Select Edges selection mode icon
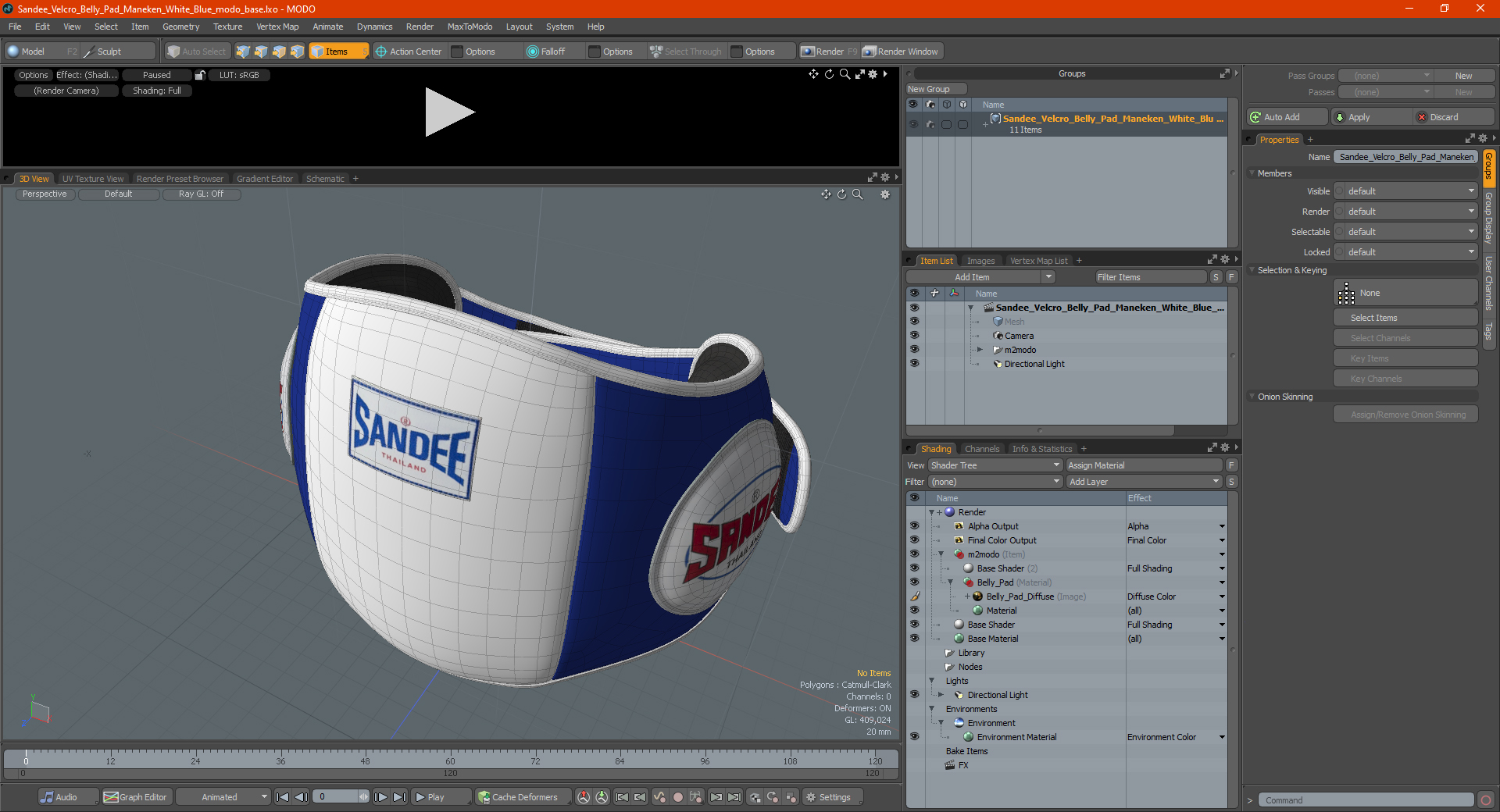 pos(261,52)
